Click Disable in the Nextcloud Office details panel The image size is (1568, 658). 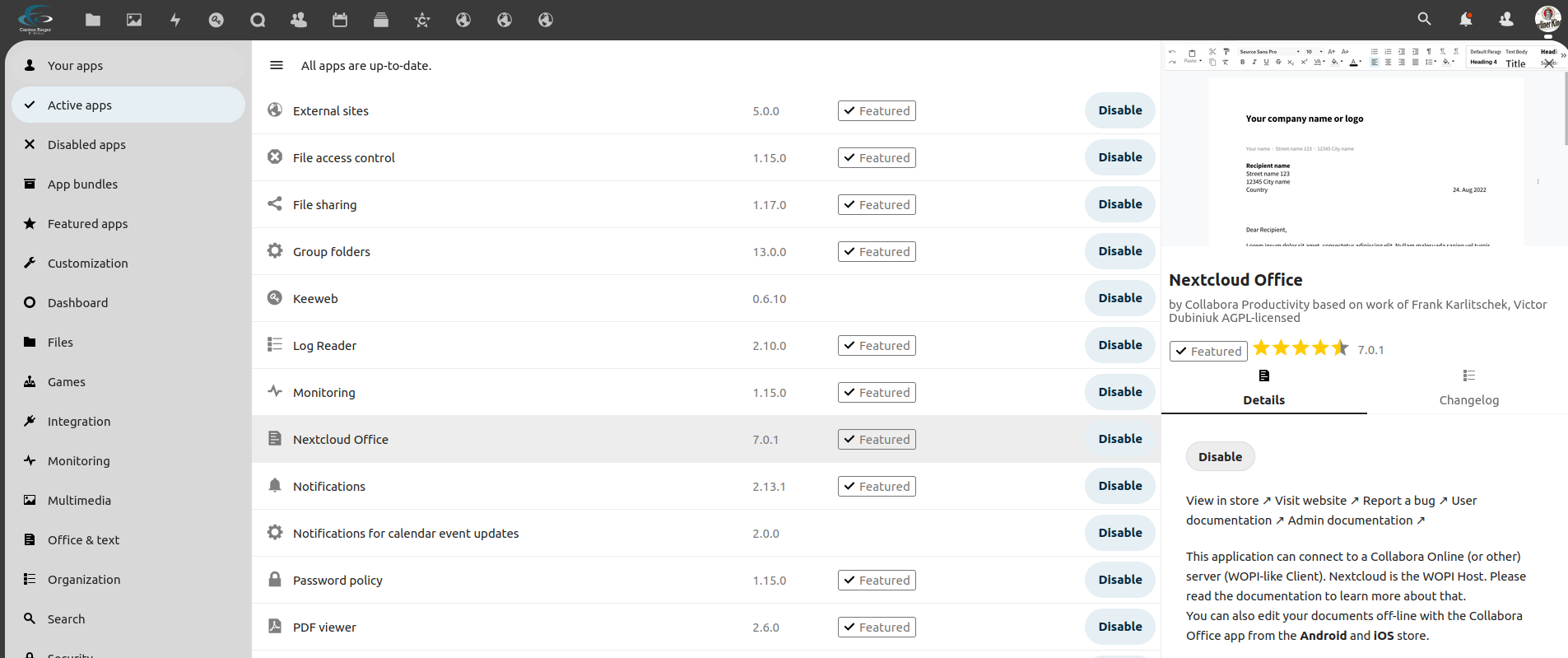(x=1220, y=457)
